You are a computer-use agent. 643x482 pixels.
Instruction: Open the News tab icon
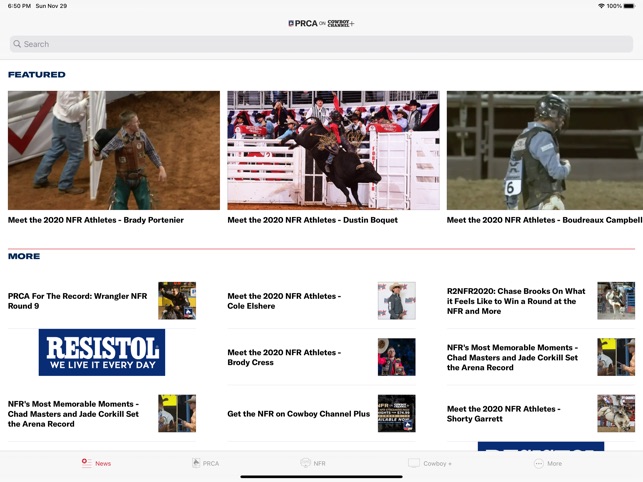point(87,463)
